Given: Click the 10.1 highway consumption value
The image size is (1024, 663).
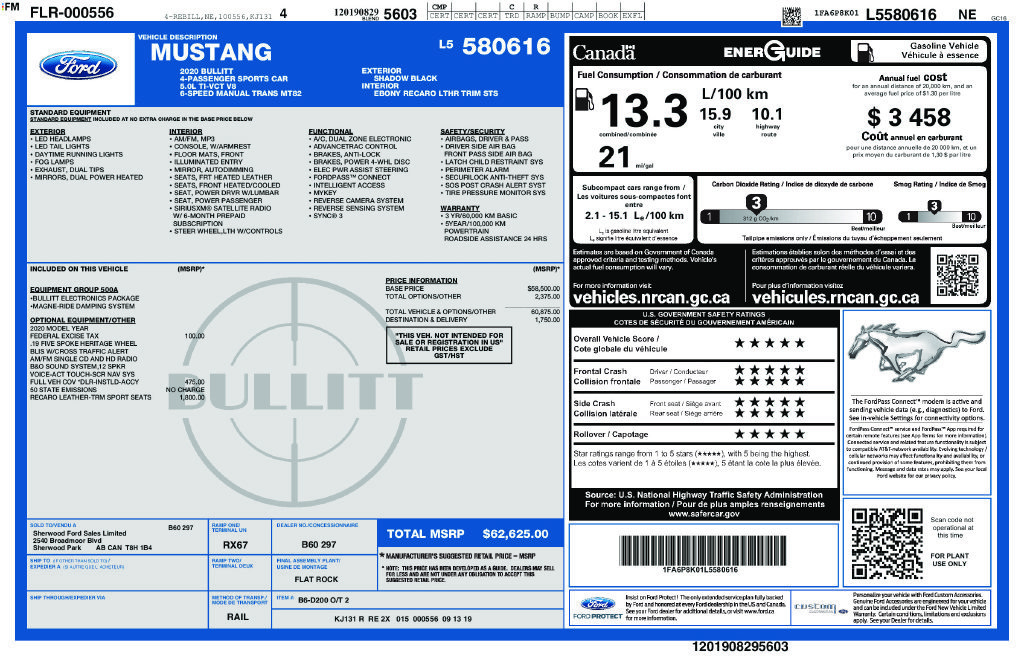Looking at the screenshot, I should [x=767, y=114].
